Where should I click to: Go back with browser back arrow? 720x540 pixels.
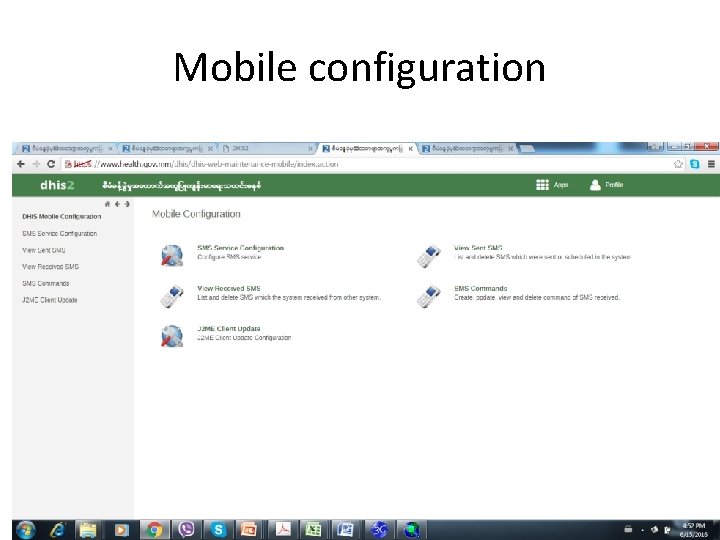pyautogui.click(x=21, y=164)
